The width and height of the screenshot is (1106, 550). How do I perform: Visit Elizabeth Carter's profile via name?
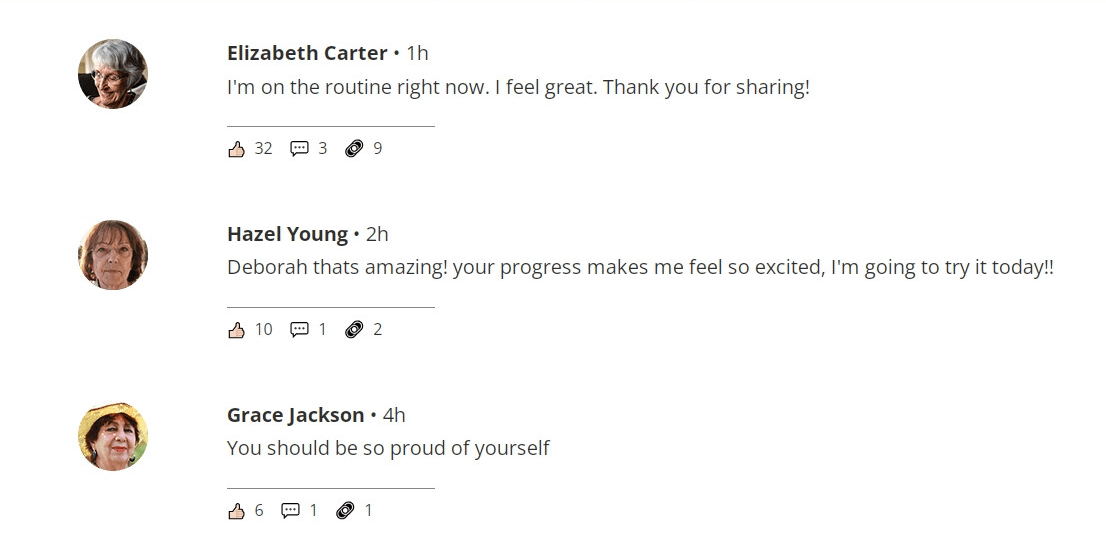pos(307,53)
